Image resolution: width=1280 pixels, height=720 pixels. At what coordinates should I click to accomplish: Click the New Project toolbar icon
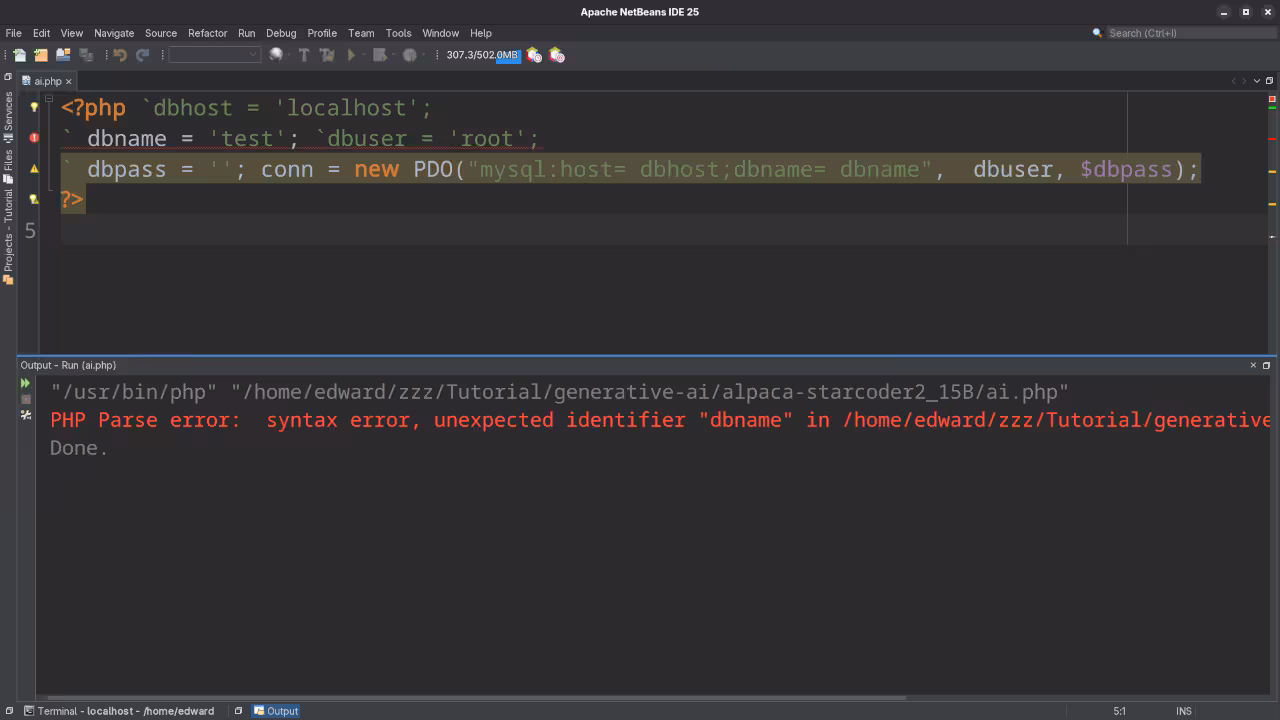click(41, 55)
